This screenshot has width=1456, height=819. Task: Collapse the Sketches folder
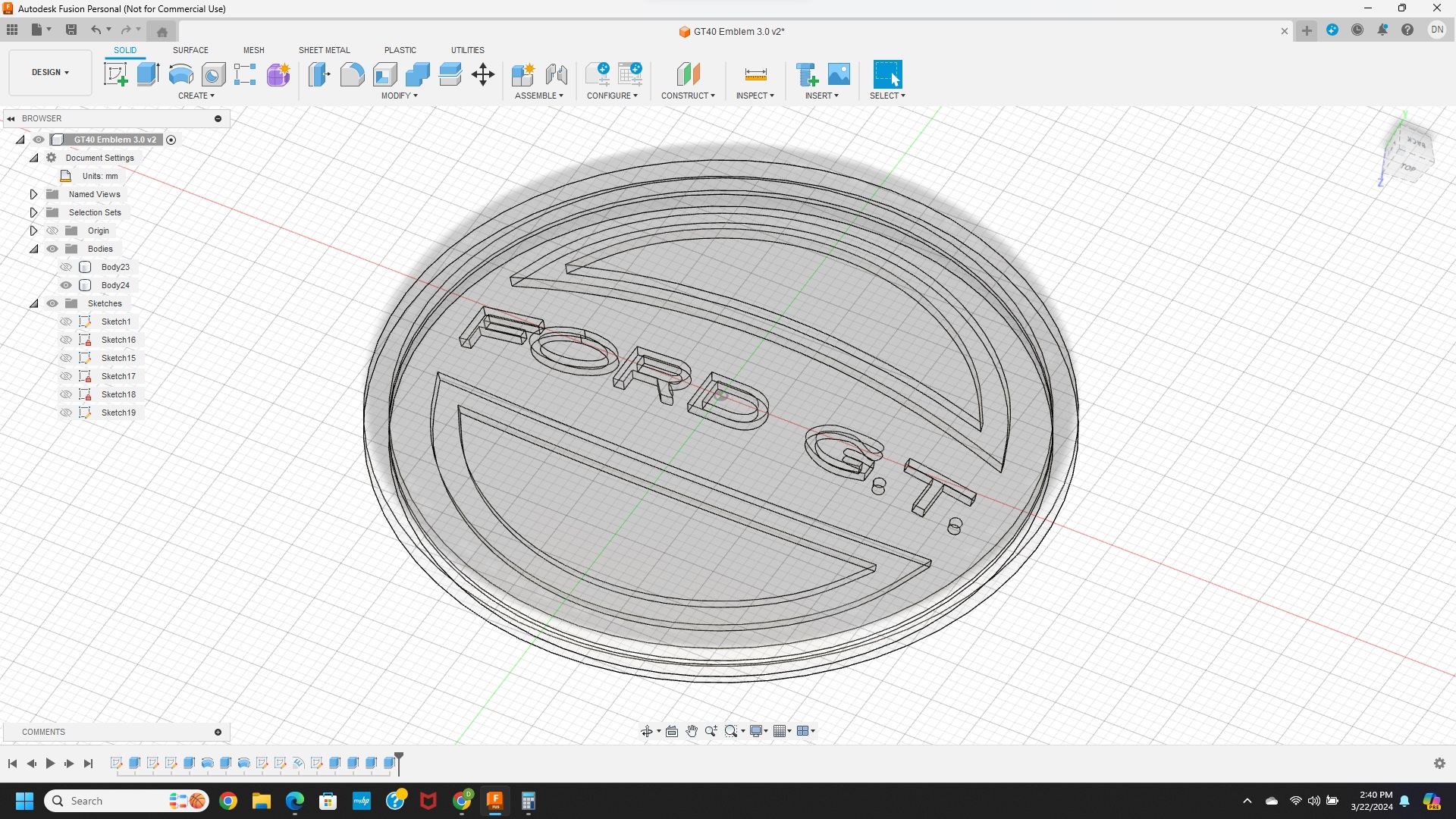(x=33, y=303)
